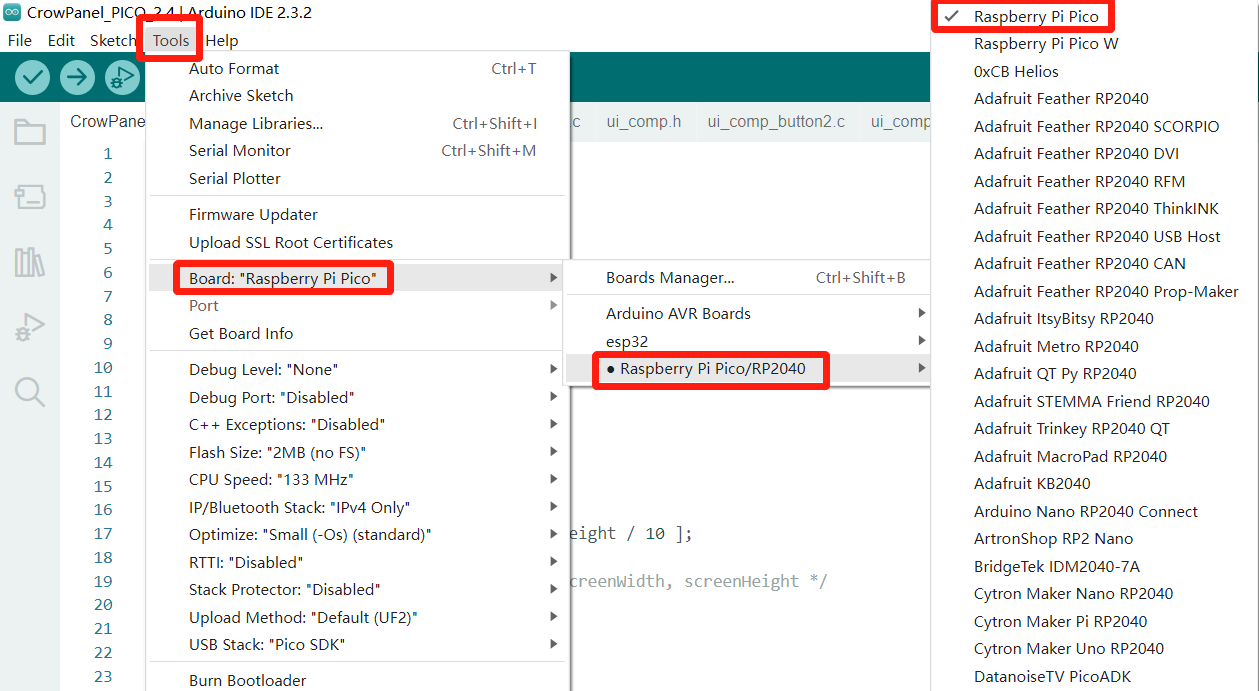Click line number 23 in the gutter

click(x=104, y=677)
